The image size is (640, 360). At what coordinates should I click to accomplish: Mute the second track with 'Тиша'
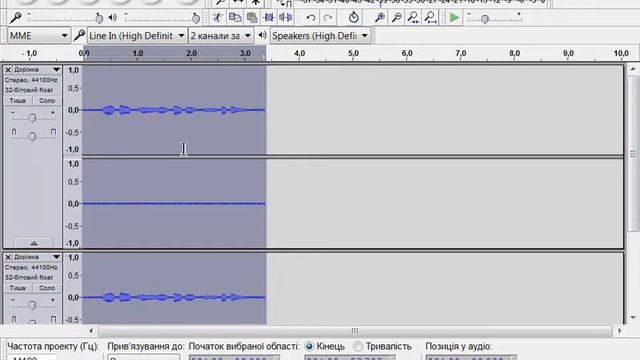pyautogui.click(x=18, y=288)
